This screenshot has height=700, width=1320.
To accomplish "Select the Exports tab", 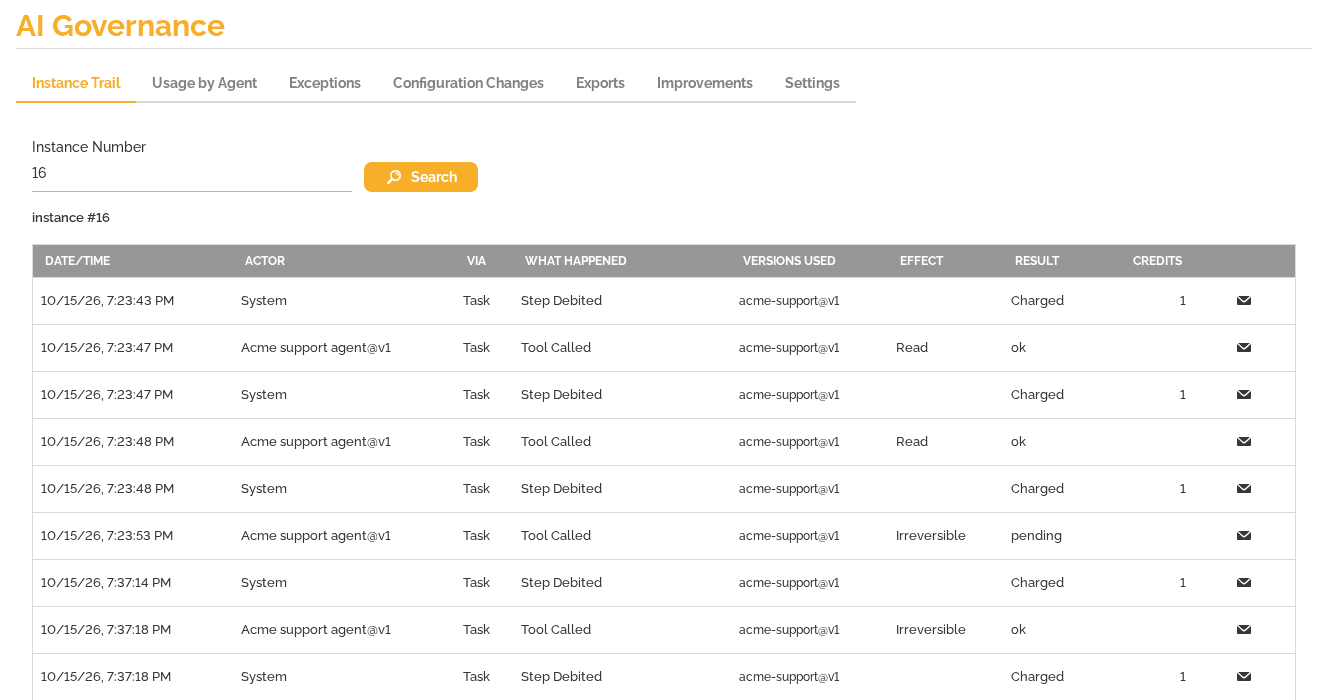I will tap(600, 83).
